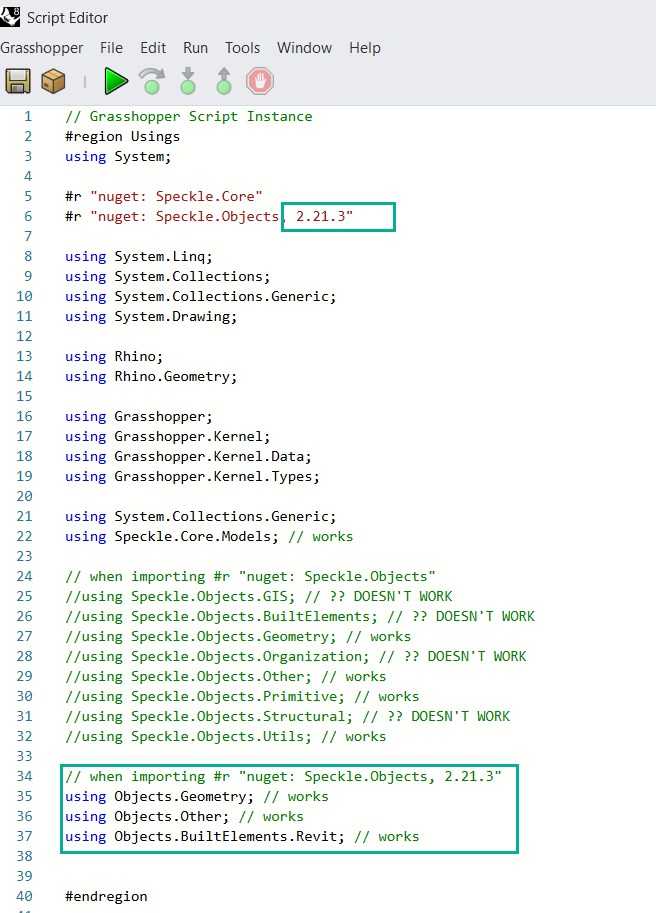Click line number 6 in gutter
656x913 pixels.
click(x=28, y=216)
